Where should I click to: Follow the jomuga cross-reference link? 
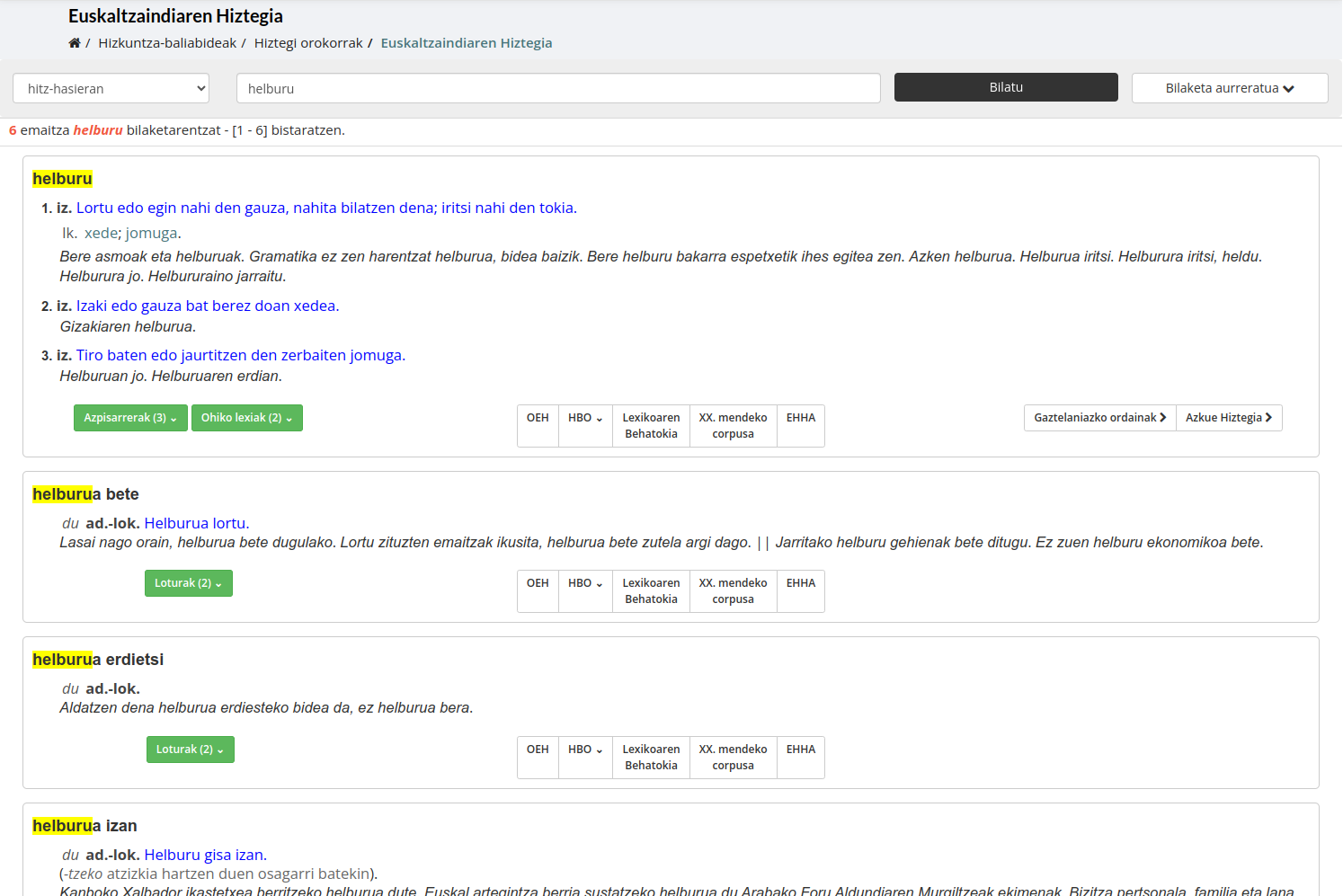(151, 234)
